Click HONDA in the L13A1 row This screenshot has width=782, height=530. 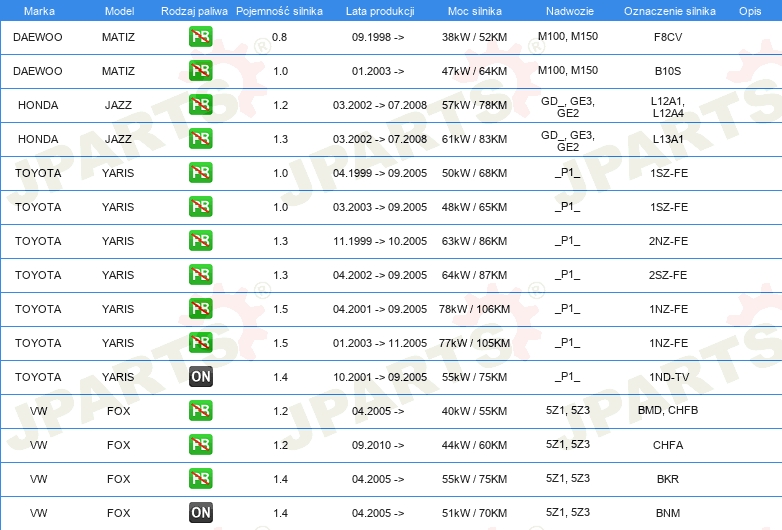coord(38,139)
